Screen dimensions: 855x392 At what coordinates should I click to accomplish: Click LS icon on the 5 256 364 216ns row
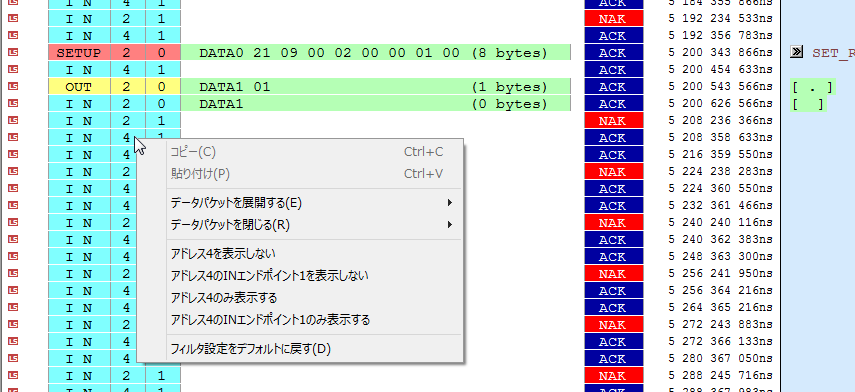(x=13, y=291)
